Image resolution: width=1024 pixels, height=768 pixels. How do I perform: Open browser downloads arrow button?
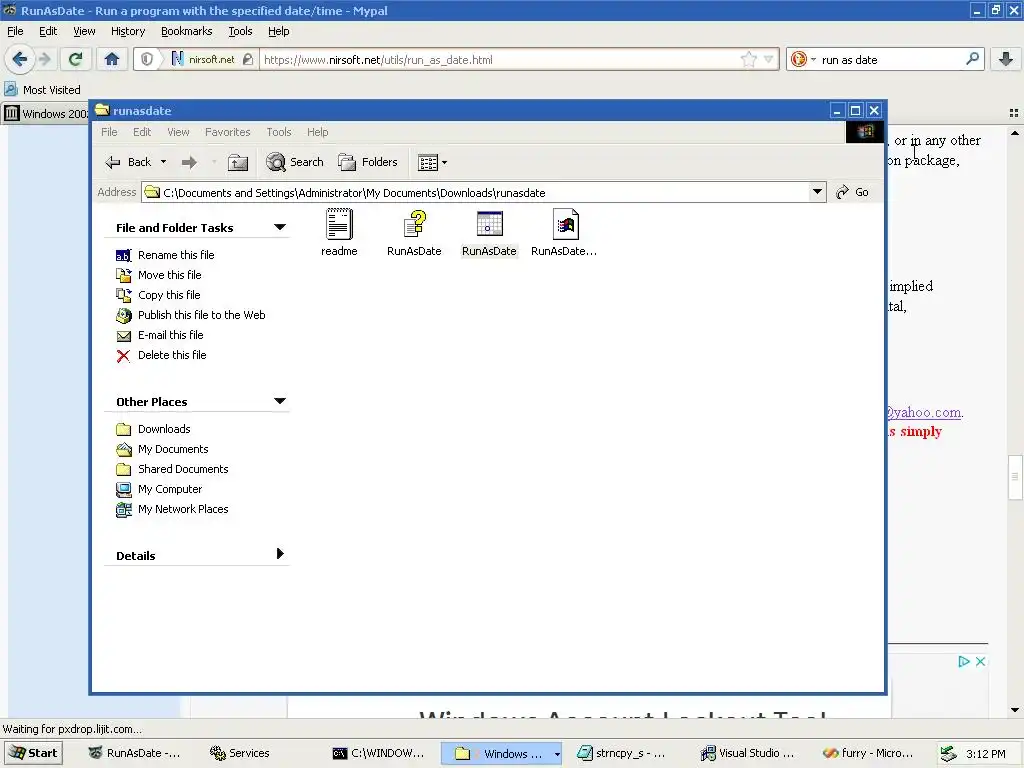(1006, 59)
